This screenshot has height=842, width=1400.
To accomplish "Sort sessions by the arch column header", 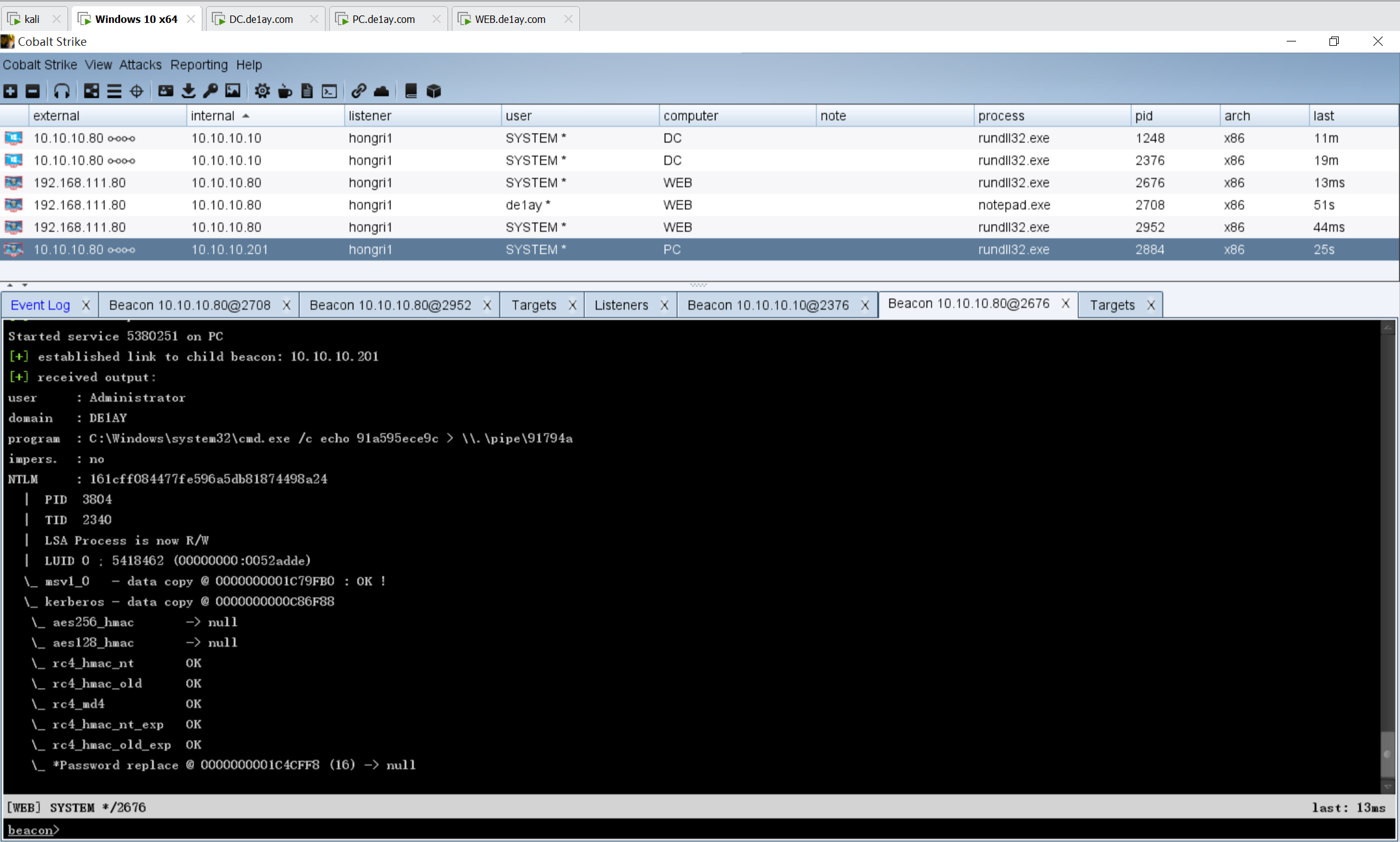I will 1264,116.
